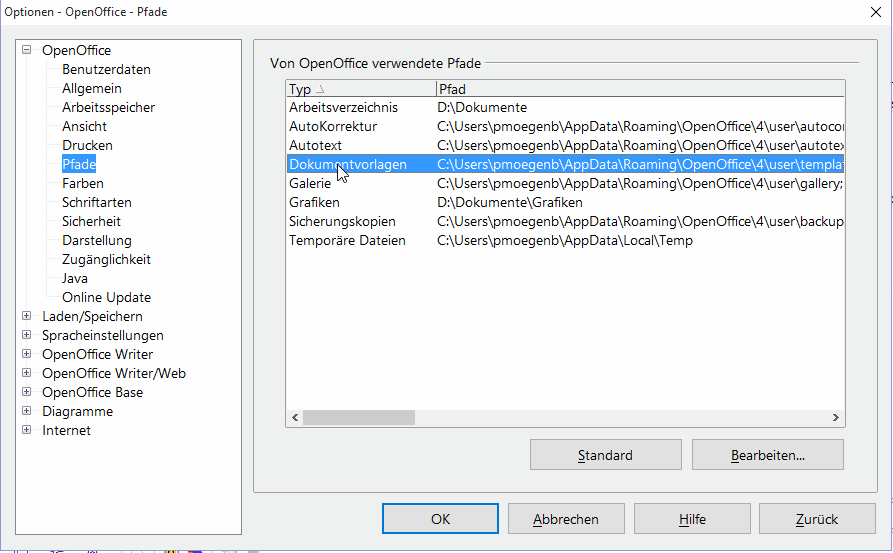This screenshot has height=553, width=893.
Task: Click the horizontal scrollbar right arrow
Action: (837, 418)
